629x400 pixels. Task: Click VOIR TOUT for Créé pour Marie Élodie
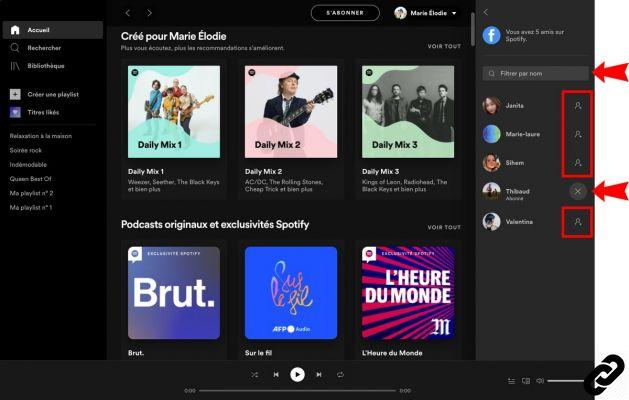coord(444,47)
